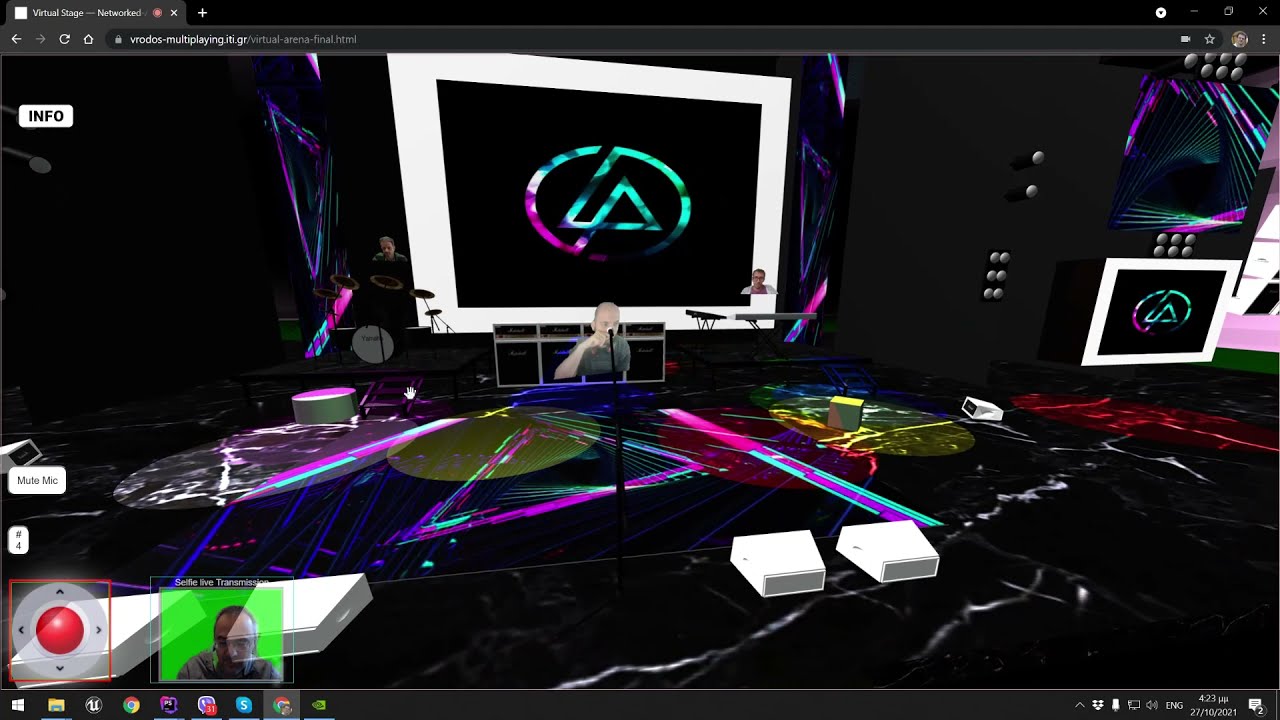Open Windows Start menu

18,705
